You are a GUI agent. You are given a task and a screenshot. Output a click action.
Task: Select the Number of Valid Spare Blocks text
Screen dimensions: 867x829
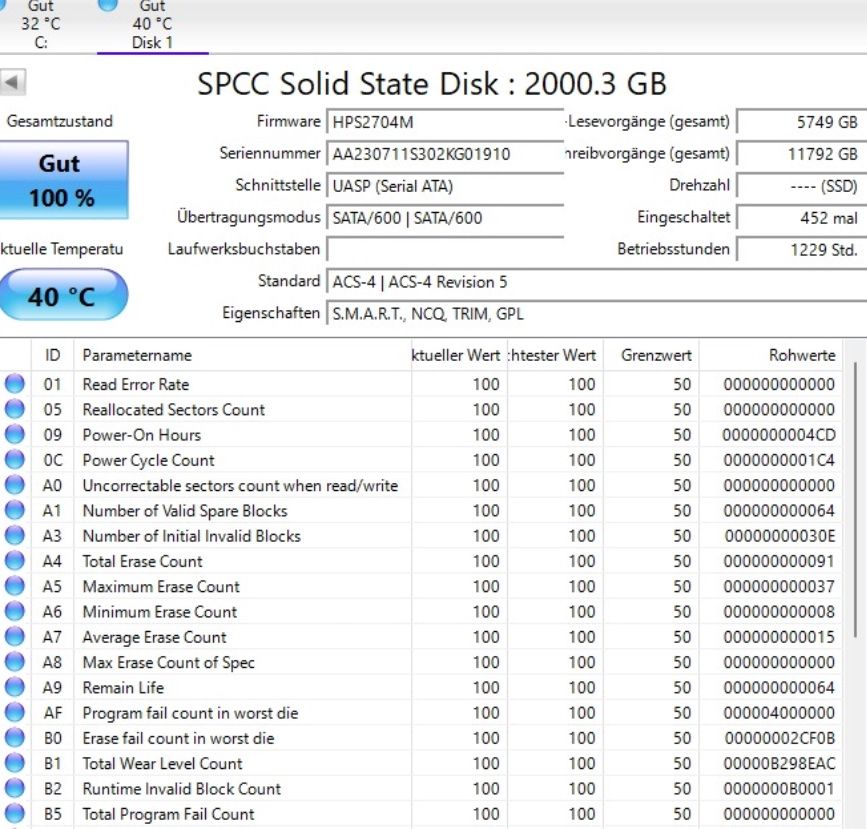point(185,511)
